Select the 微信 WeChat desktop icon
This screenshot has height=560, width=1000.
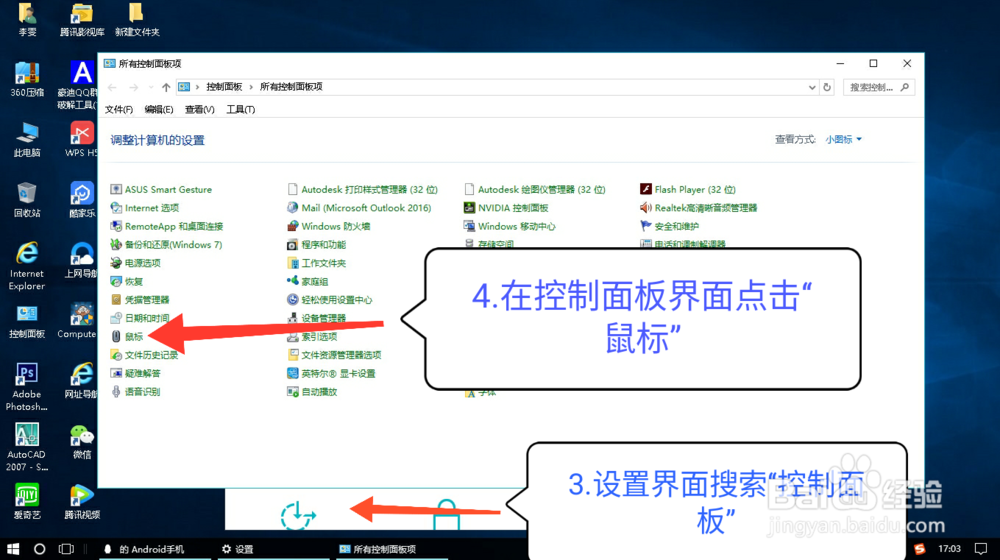point(82,441)
